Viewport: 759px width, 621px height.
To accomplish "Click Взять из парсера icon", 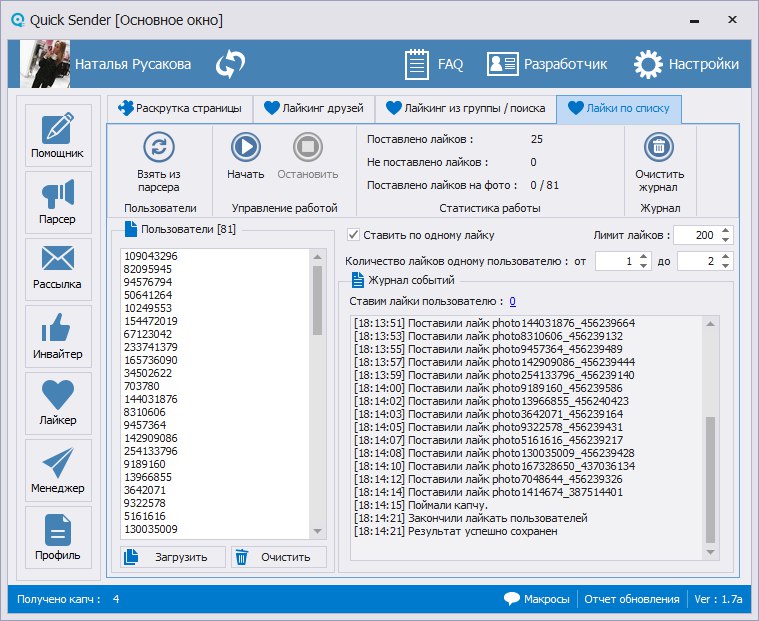I will [x=158, y=147].
